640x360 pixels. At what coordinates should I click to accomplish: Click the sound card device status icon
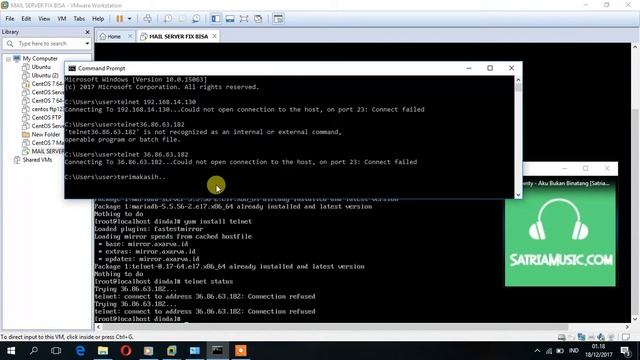pos(601,337)
